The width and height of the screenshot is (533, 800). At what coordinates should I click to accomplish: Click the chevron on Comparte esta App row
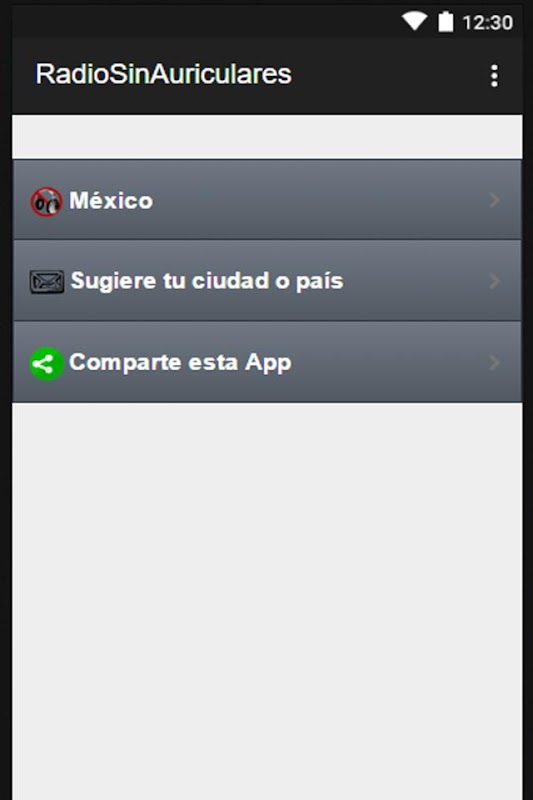click(494, 363)
